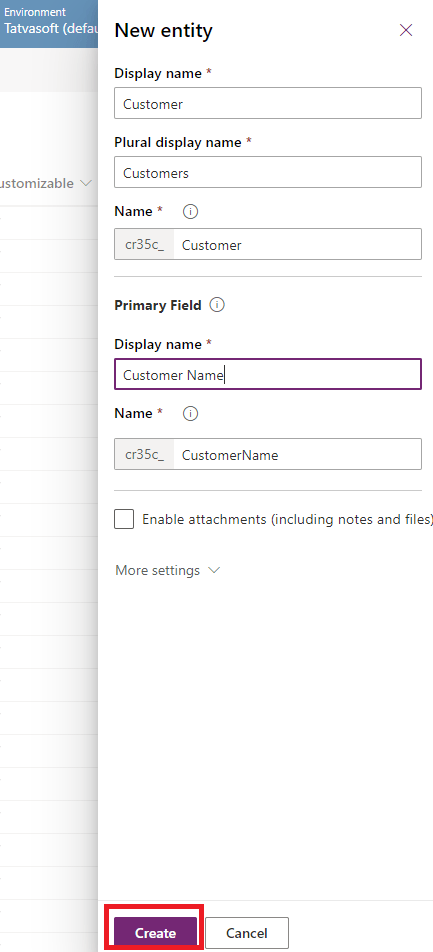Focus the Customer Name primary field display name
Screen dimensions: 433x952
point(268,374)
